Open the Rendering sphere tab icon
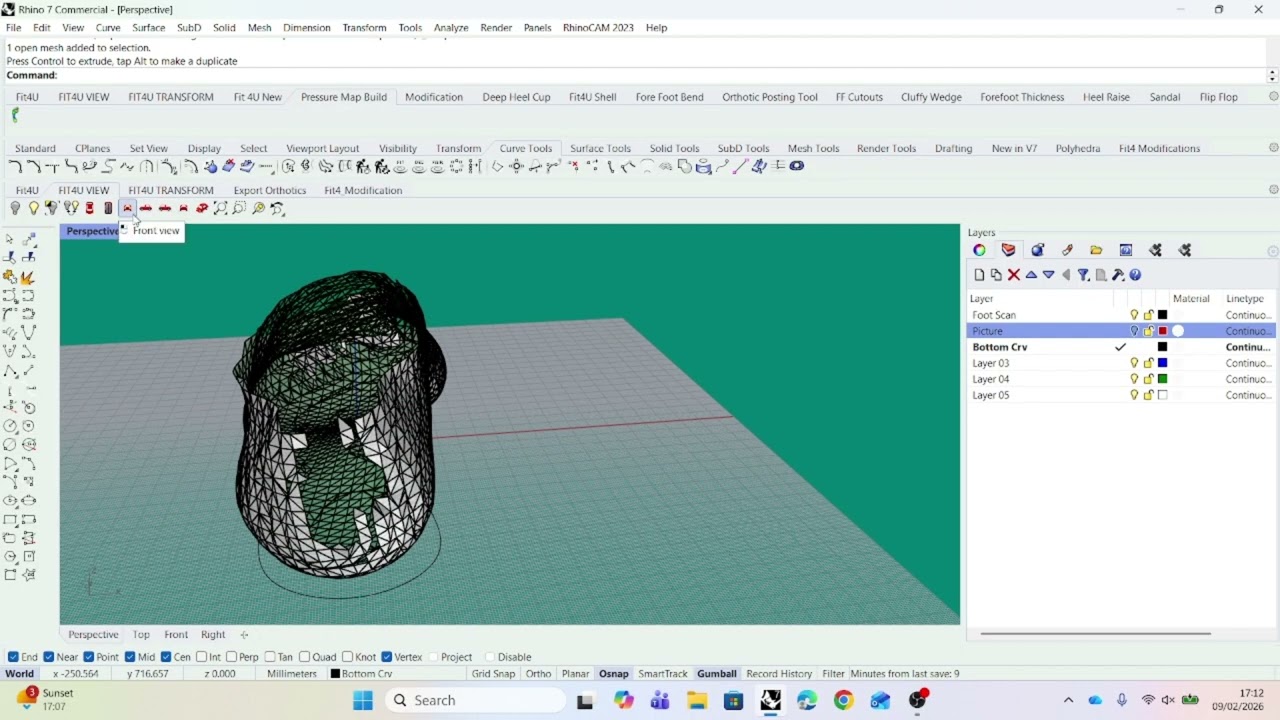Screen dimensions: 1280x720 click(1037, 250)
